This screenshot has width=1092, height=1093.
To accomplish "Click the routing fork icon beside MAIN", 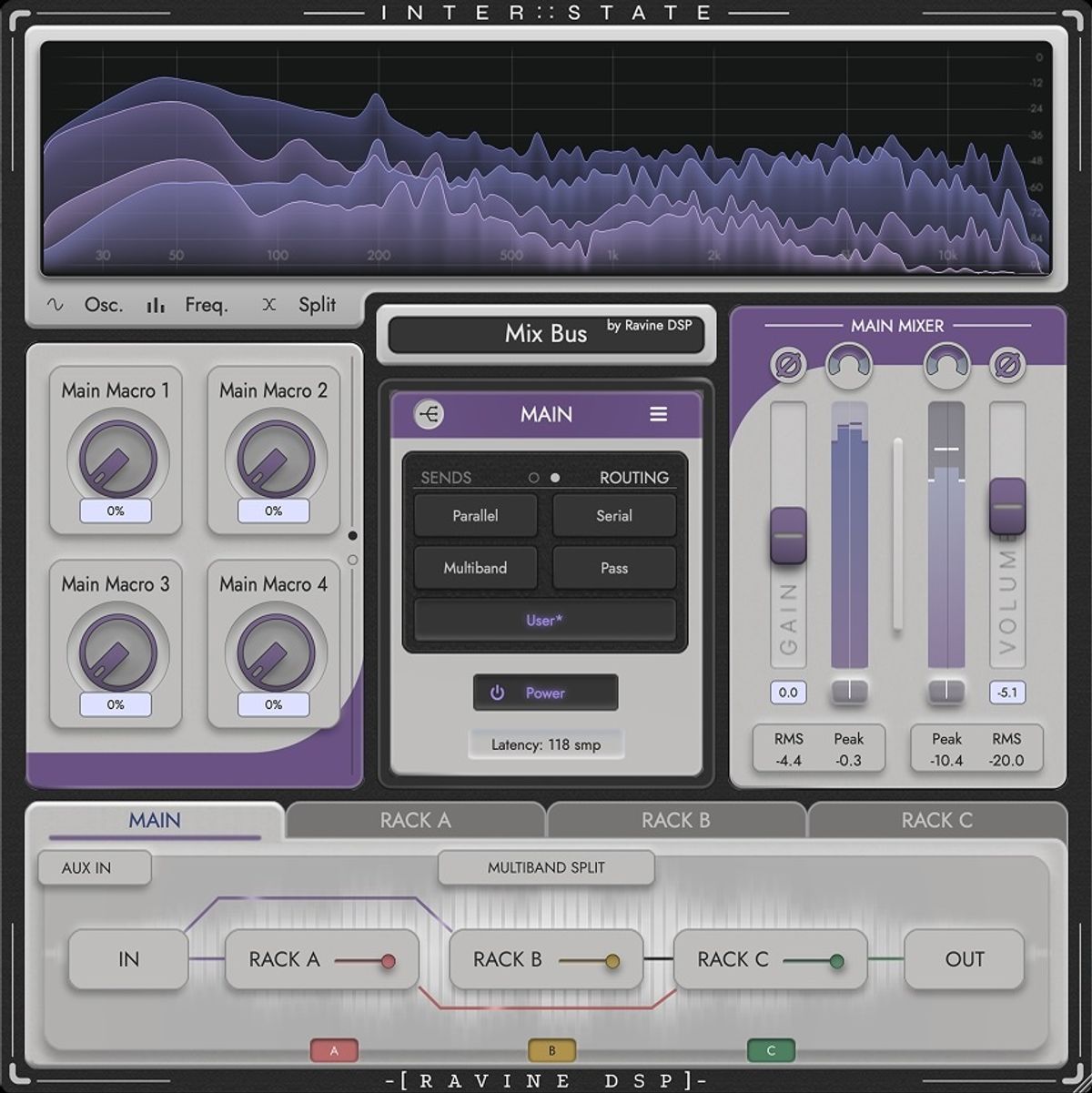I will pos(430,414).
